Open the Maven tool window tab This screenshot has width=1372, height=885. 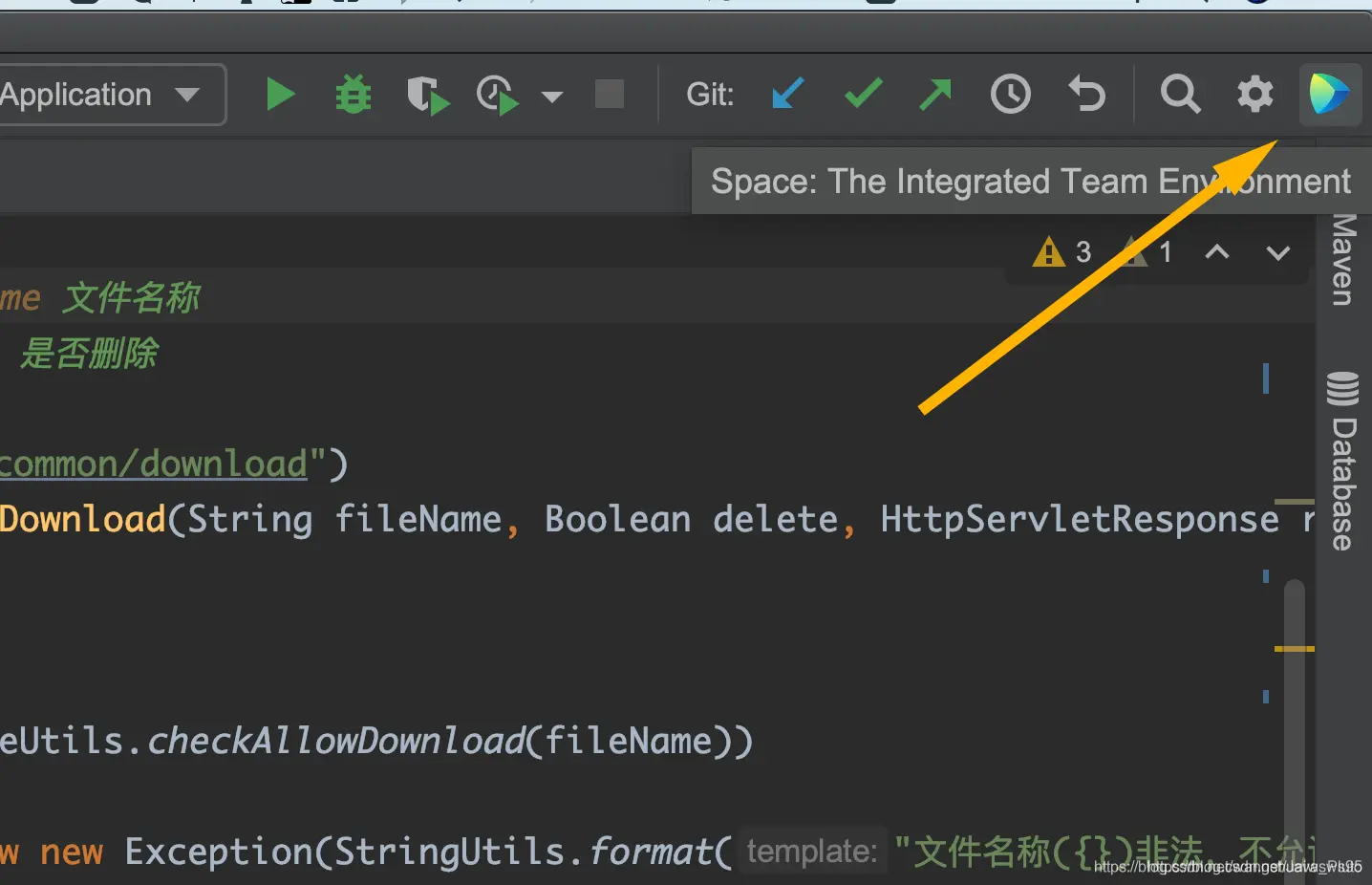coord(1343,259)
